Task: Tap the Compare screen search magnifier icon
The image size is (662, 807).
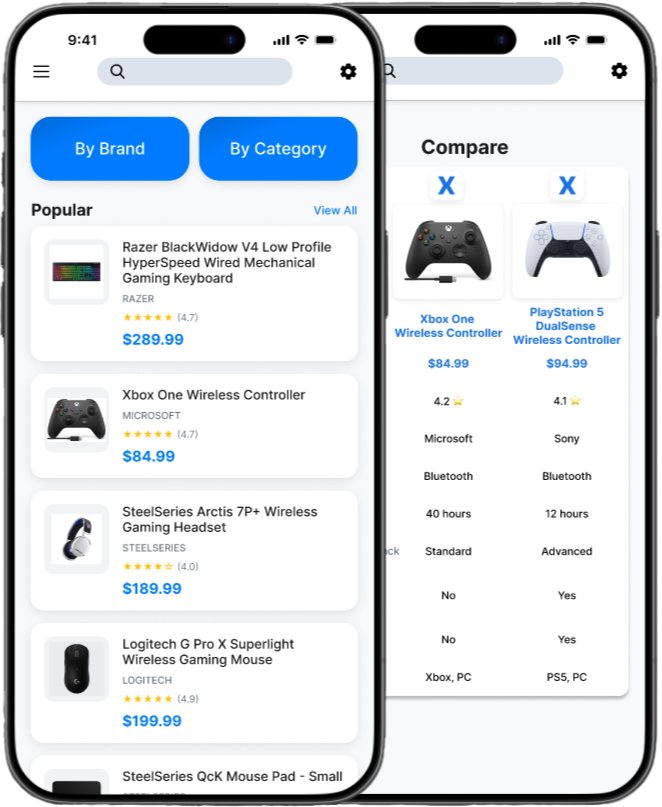Action: coord(390,71)
